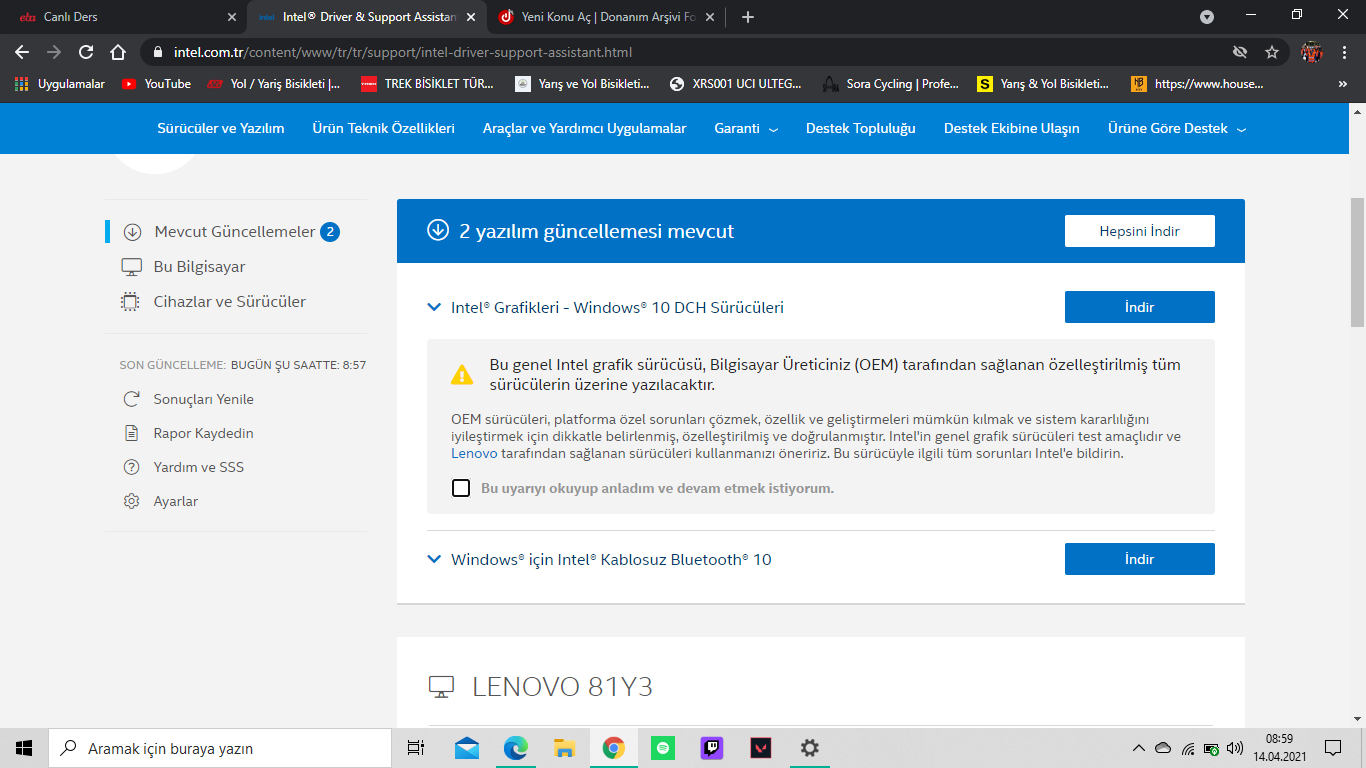Follow the Lenovo link in the warning
The height and width of the screenshot is (768, 1366).
(x=474, y=453)
